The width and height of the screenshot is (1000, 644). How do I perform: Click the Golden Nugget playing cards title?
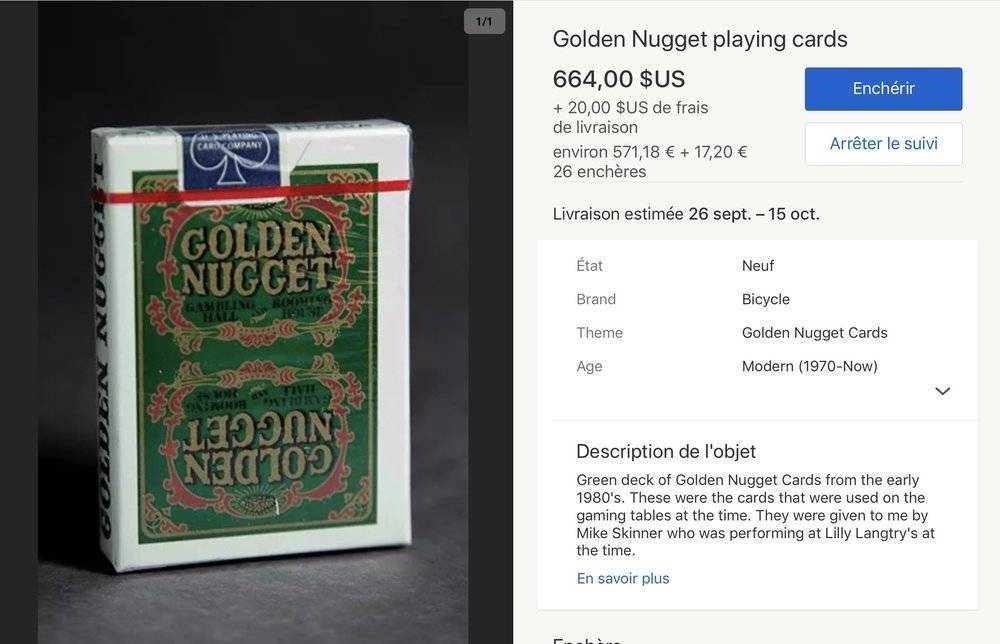(700, 40)
